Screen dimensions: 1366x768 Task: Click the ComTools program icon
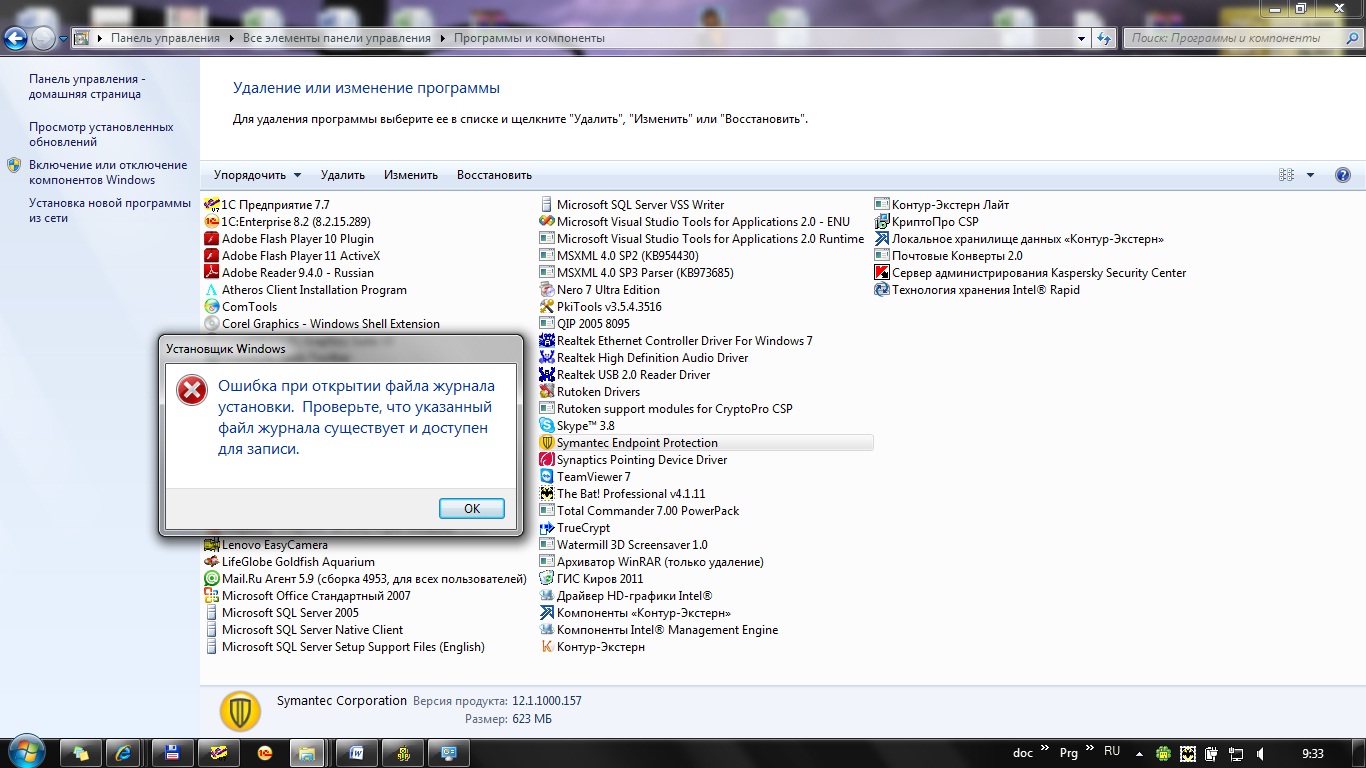[x=212, y=307]
